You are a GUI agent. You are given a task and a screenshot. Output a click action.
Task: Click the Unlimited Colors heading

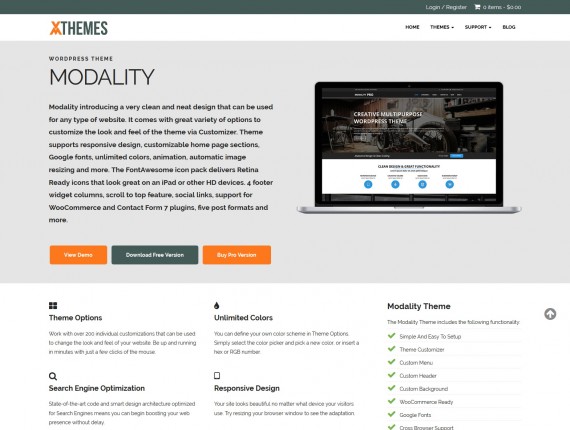click(x=243, y=318)
